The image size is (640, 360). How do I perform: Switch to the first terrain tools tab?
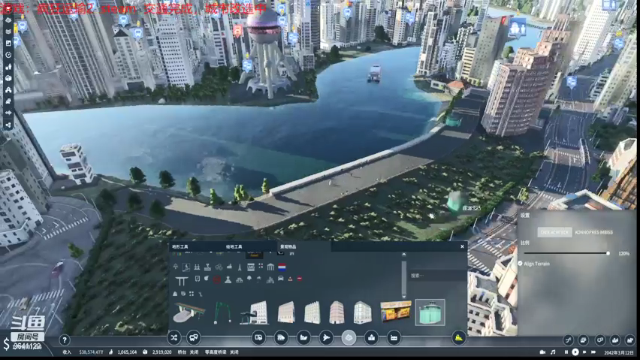click(180, 247)
